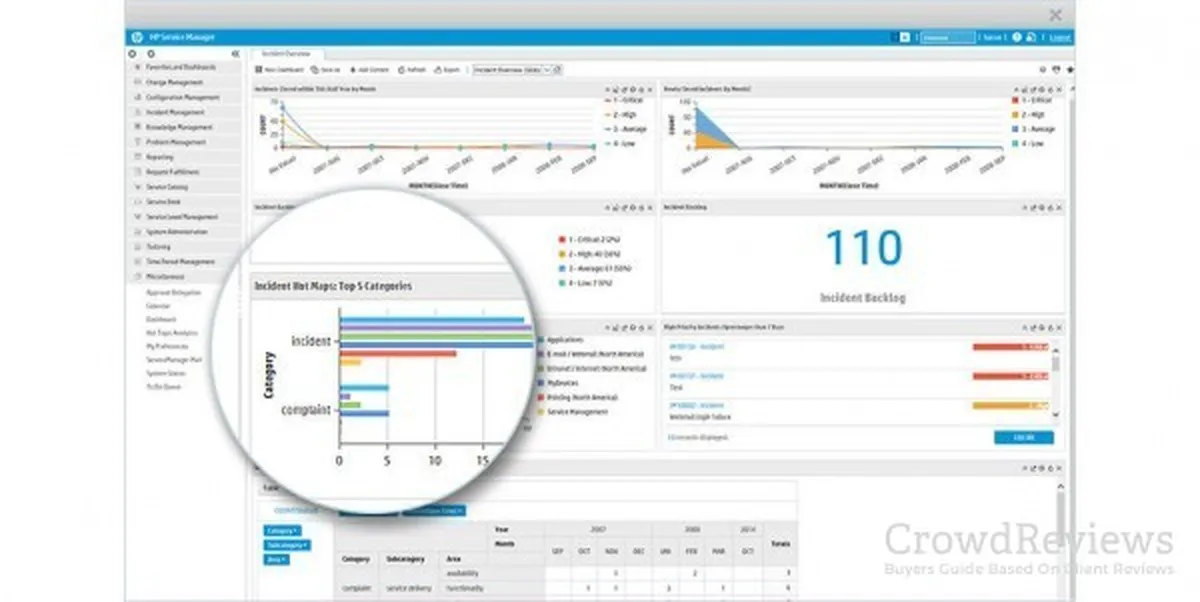This screenshot has width=1200, height=602.
Task: Open the Area filter dropdown in the pivot table
Action: pyautogui.click(x=277, y=559)
